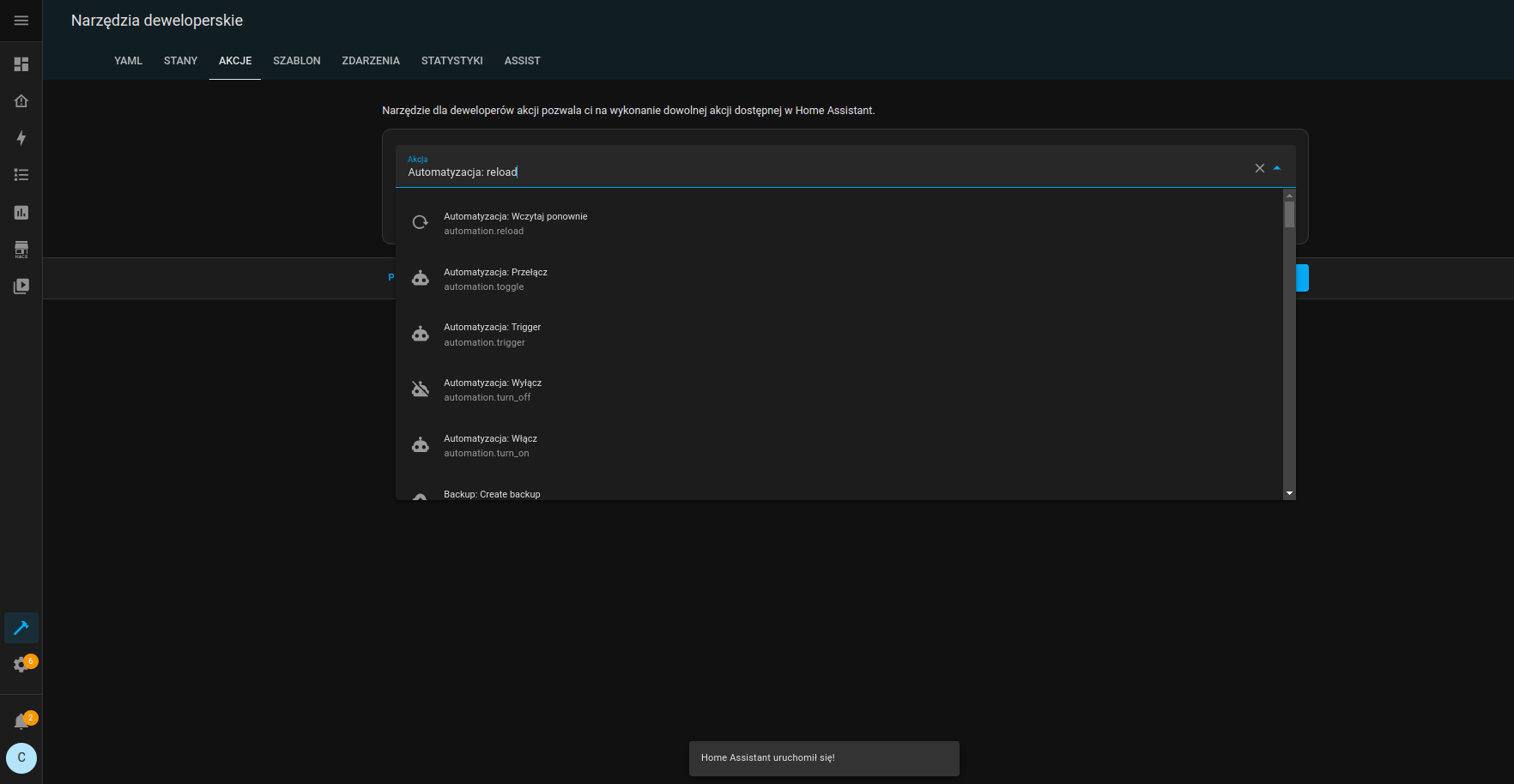1514x784 pixels.
Task: Click the dropdown list scrollbar thumb
Action: (1289, 214)
